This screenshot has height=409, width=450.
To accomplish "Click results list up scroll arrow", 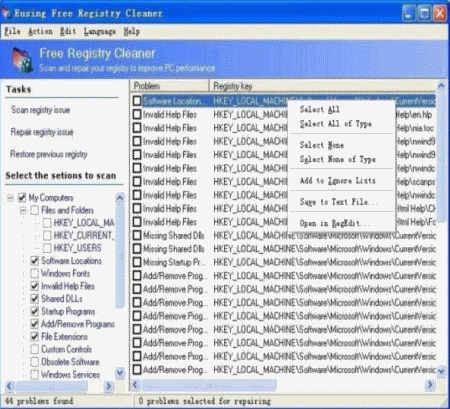I will click(441, 86).
